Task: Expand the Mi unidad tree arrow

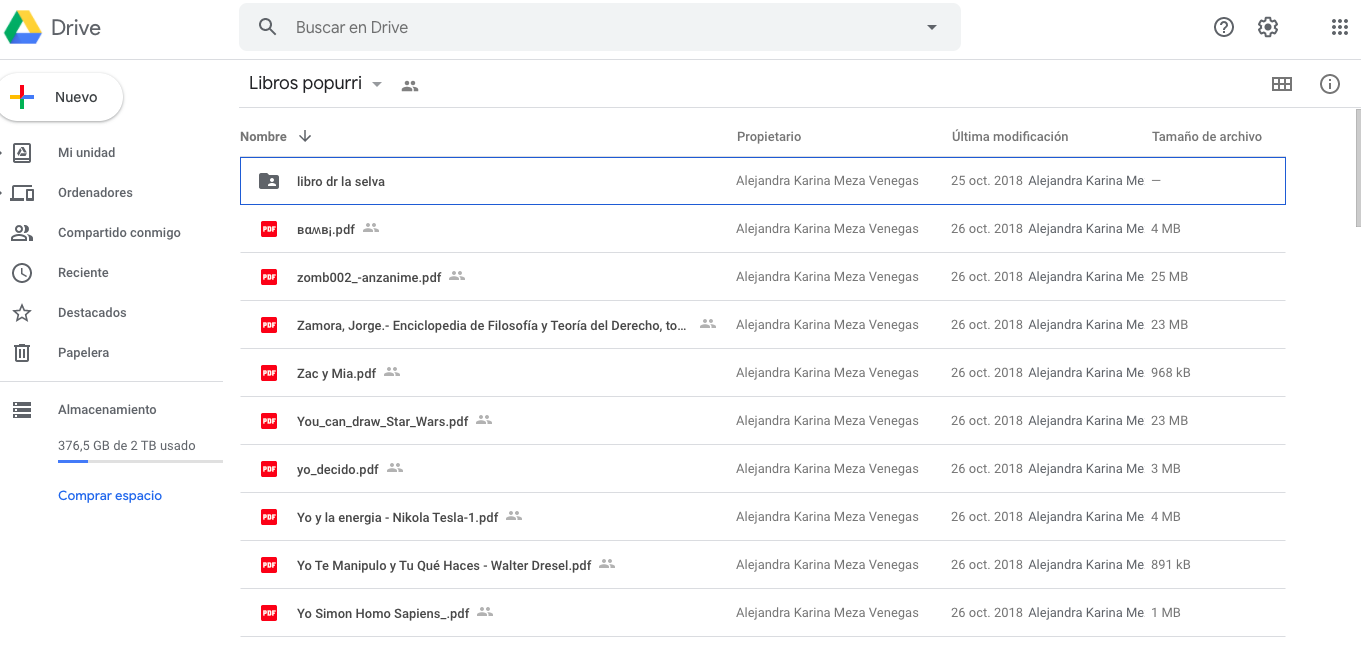Action: click(2, 153)
